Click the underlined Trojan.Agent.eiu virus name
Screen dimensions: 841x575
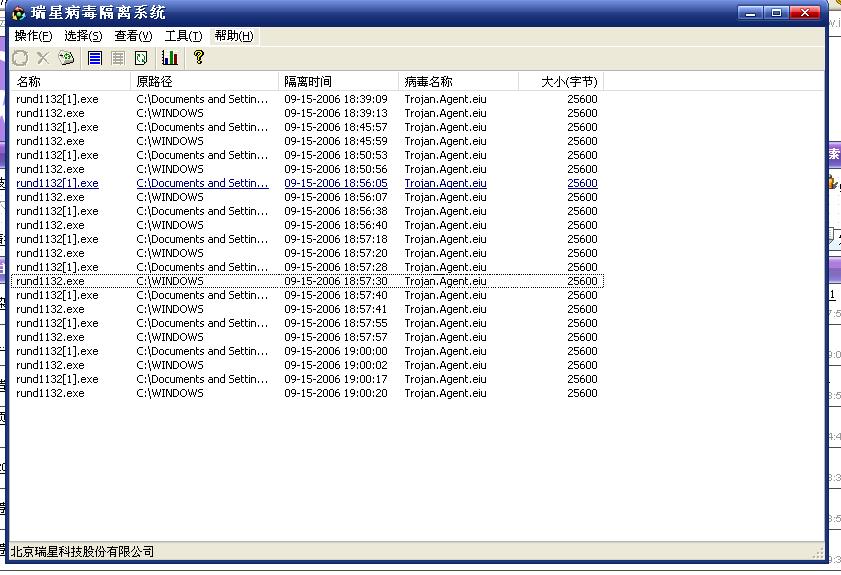(446, 183)
